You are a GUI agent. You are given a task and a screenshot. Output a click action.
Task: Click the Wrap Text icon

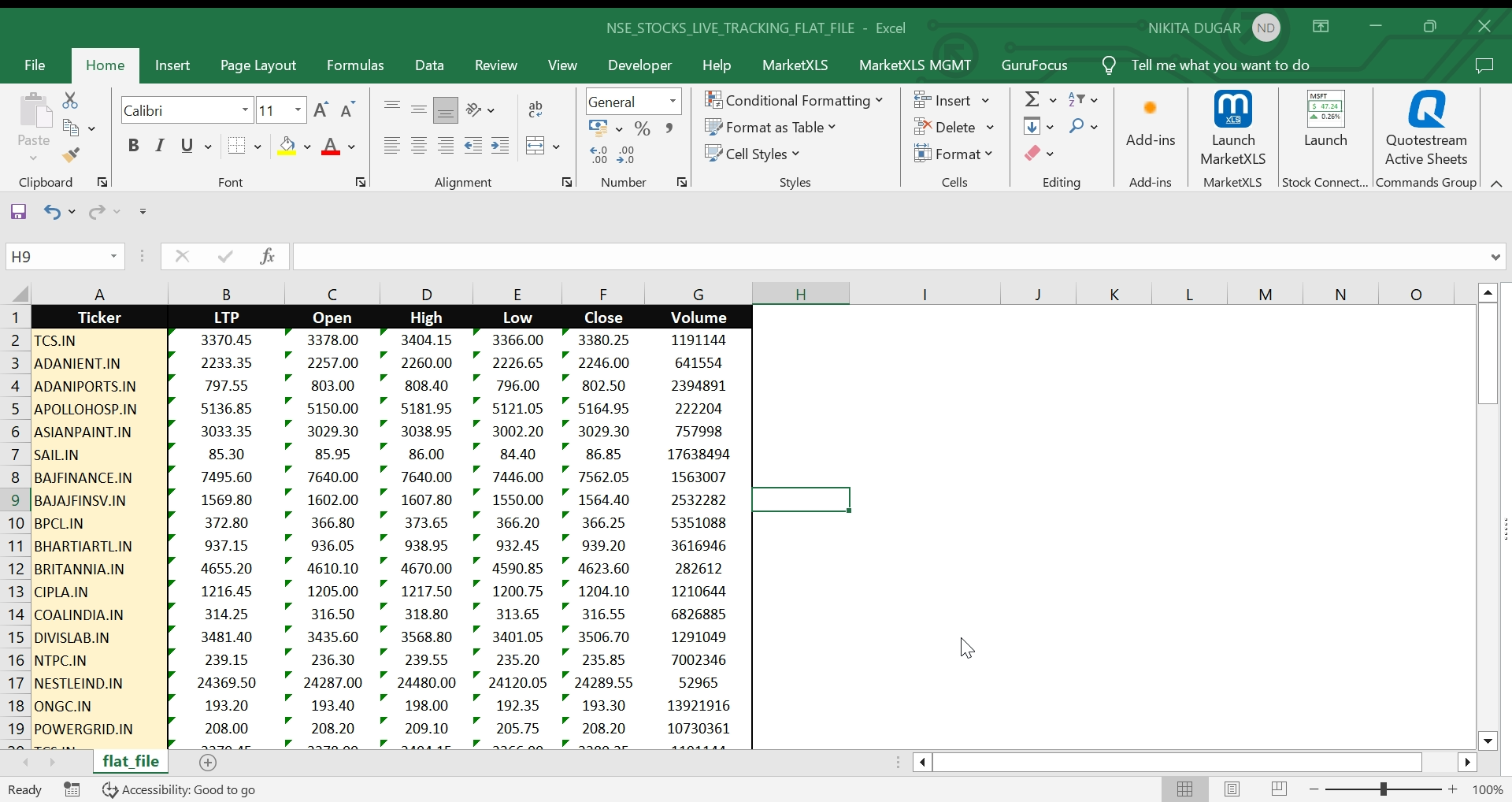535,110
